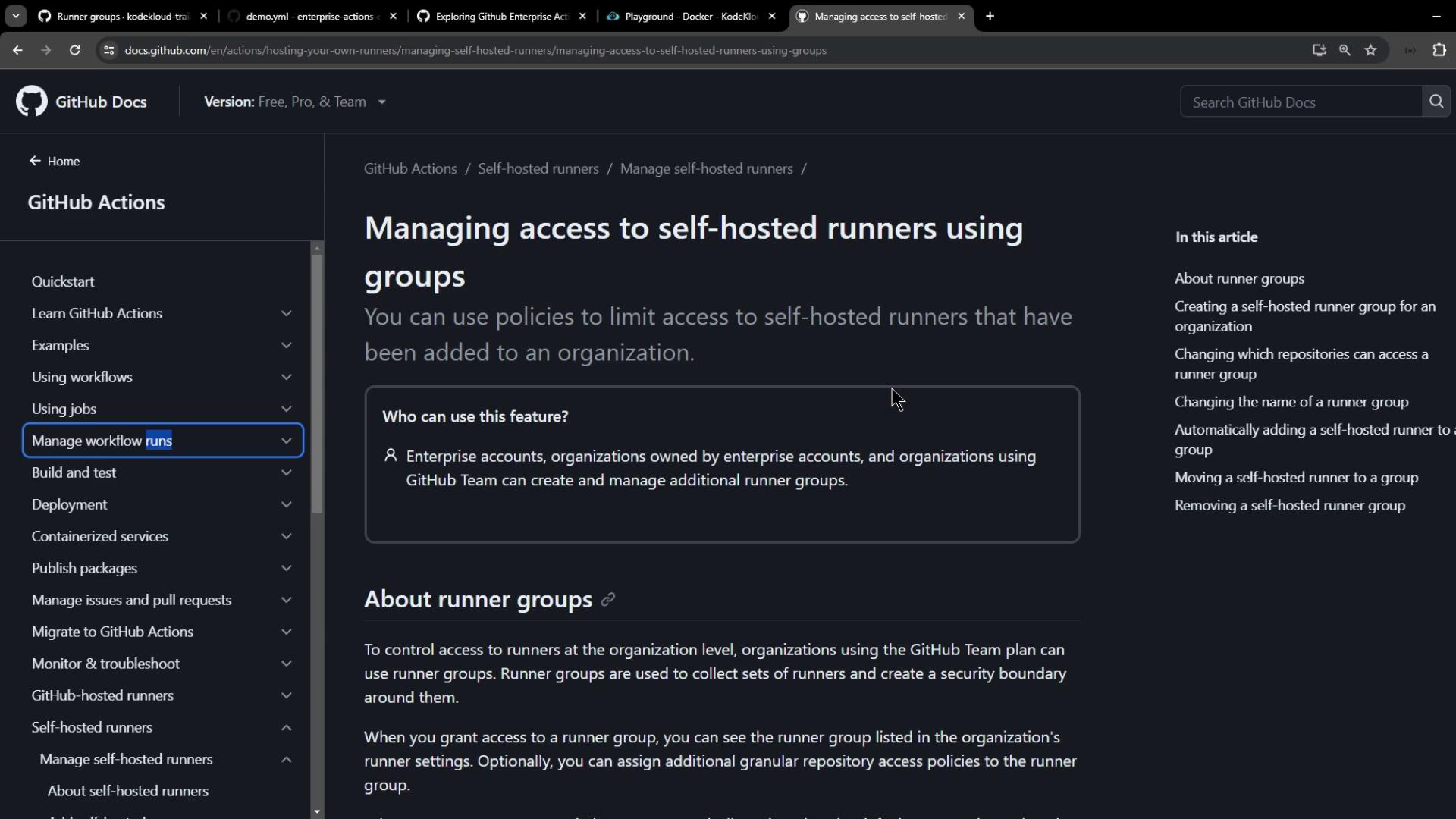Open the Version Free, Pro, & Team dropdown
The image size is (1456, 819).
(x=295, y=102)
